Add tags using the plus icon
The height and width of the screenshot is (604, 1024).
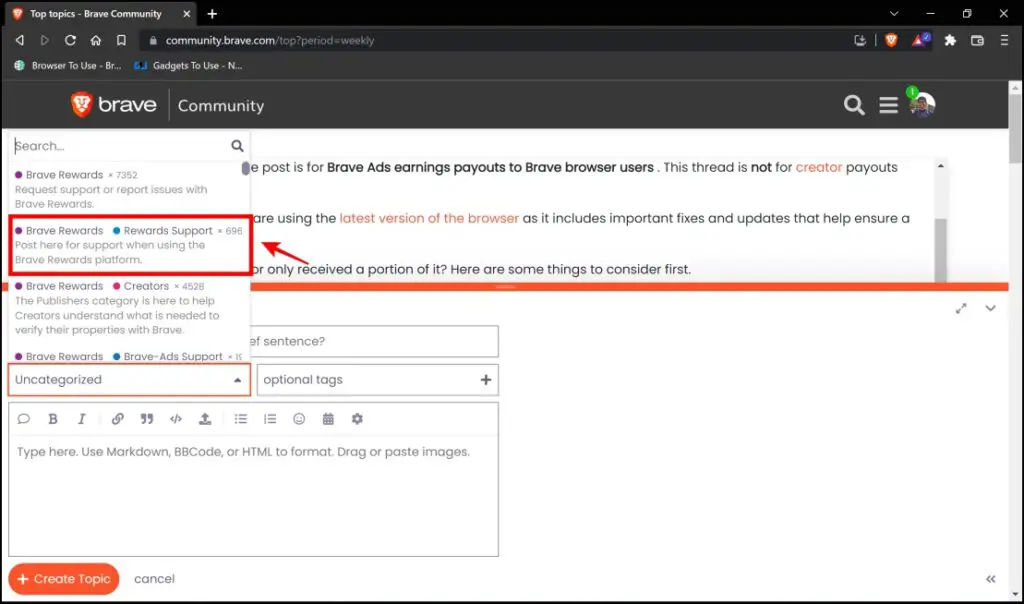[486, 379]
